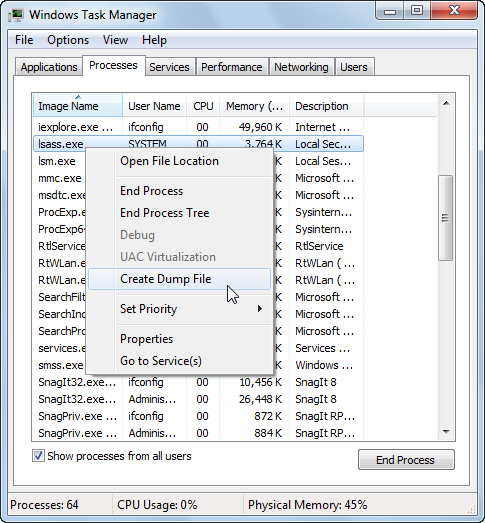Select the mmc.exe process
The image size is (485, 523).
[60, 178]
